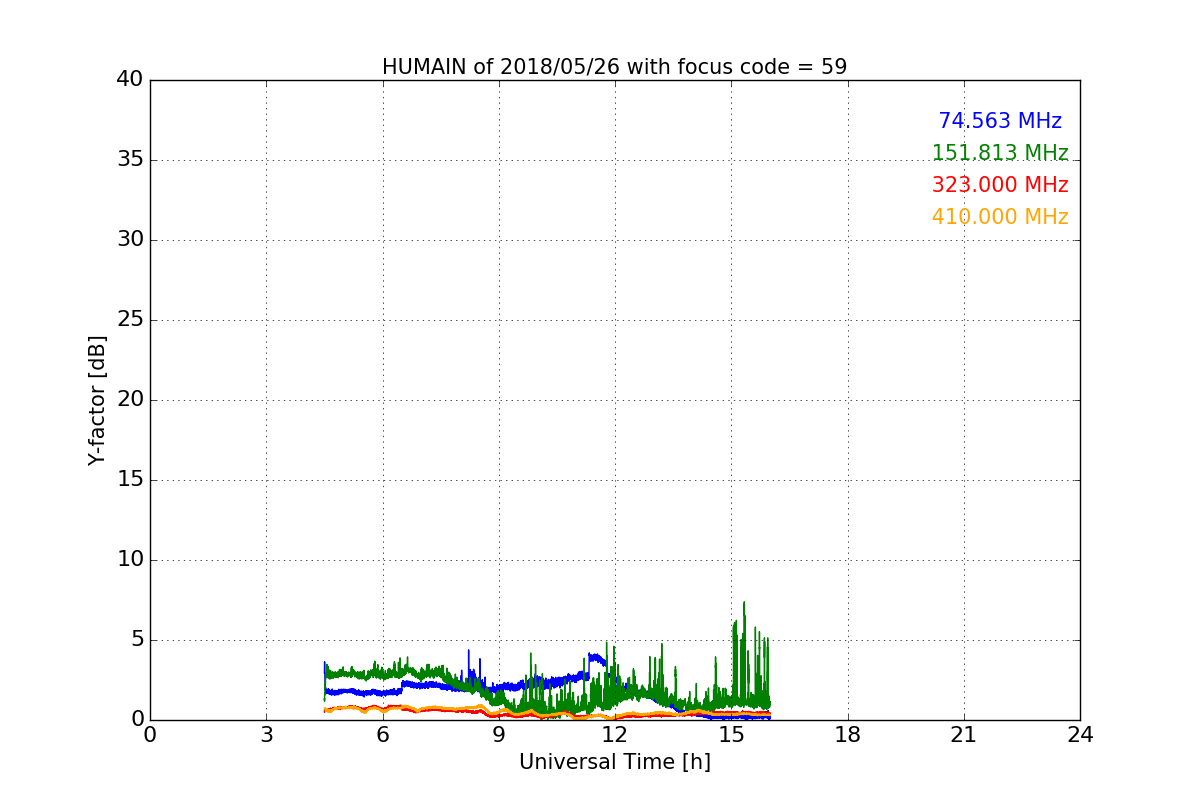Viewport: 1200px width, 800px height.
Task: Select the green 151.813 MHz legend label
Action: point(1000,153)
